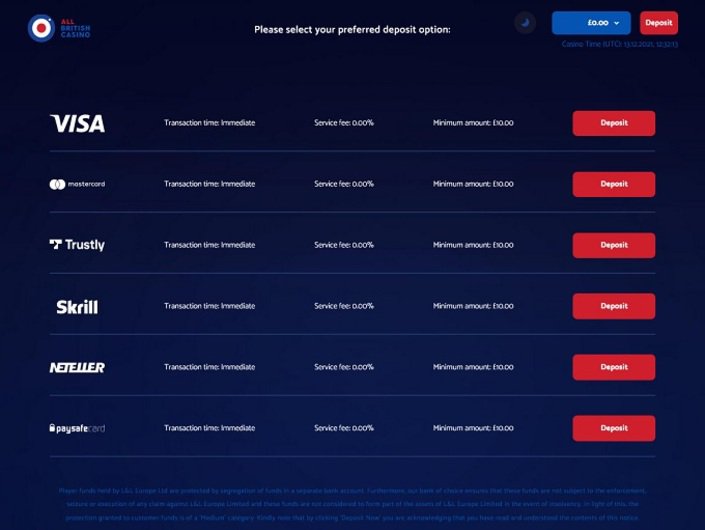Click VISA's transaction time label
The height and width of the screenshot is (530, 705).
point(209,123)
